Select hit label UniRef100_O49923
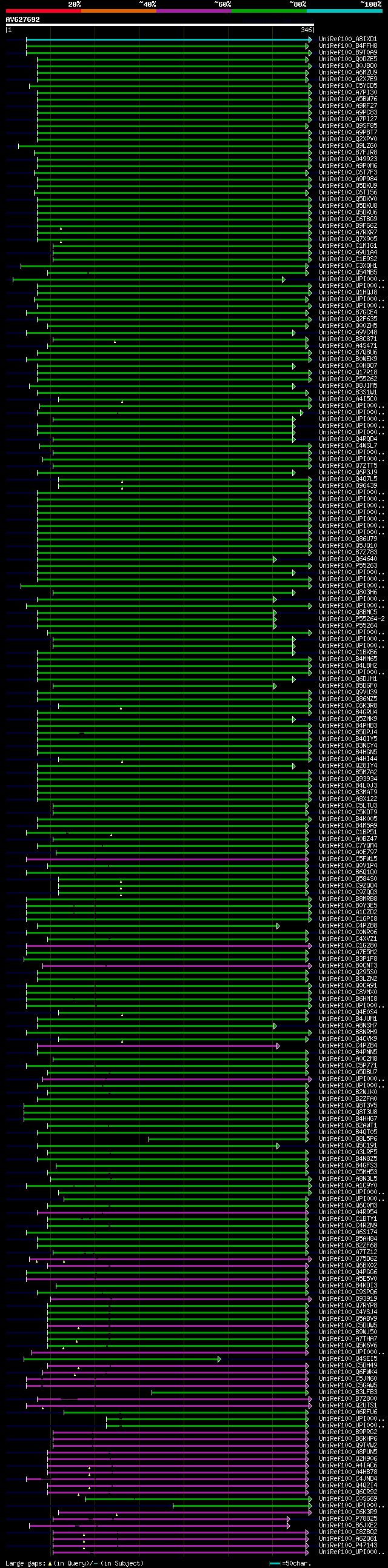 point(348,160)
